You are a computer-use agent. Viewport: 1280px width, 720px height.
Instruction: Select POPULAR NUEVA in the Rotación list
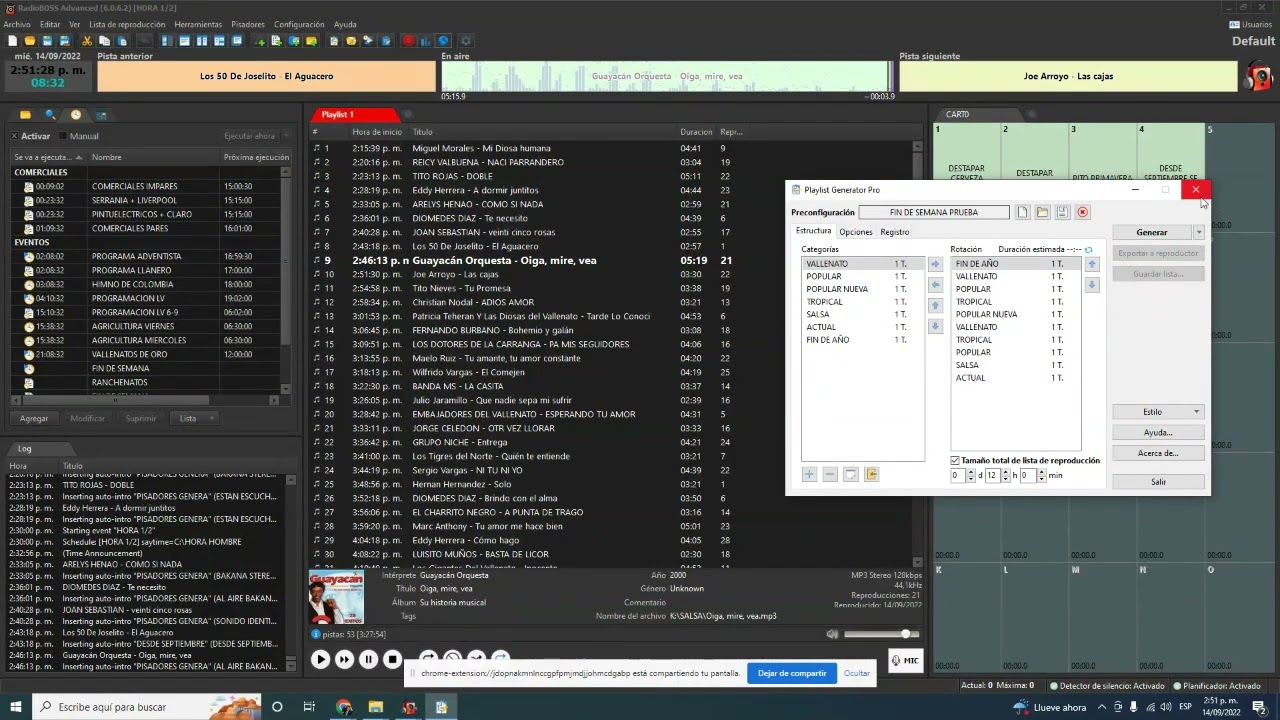click(1015, 314)
